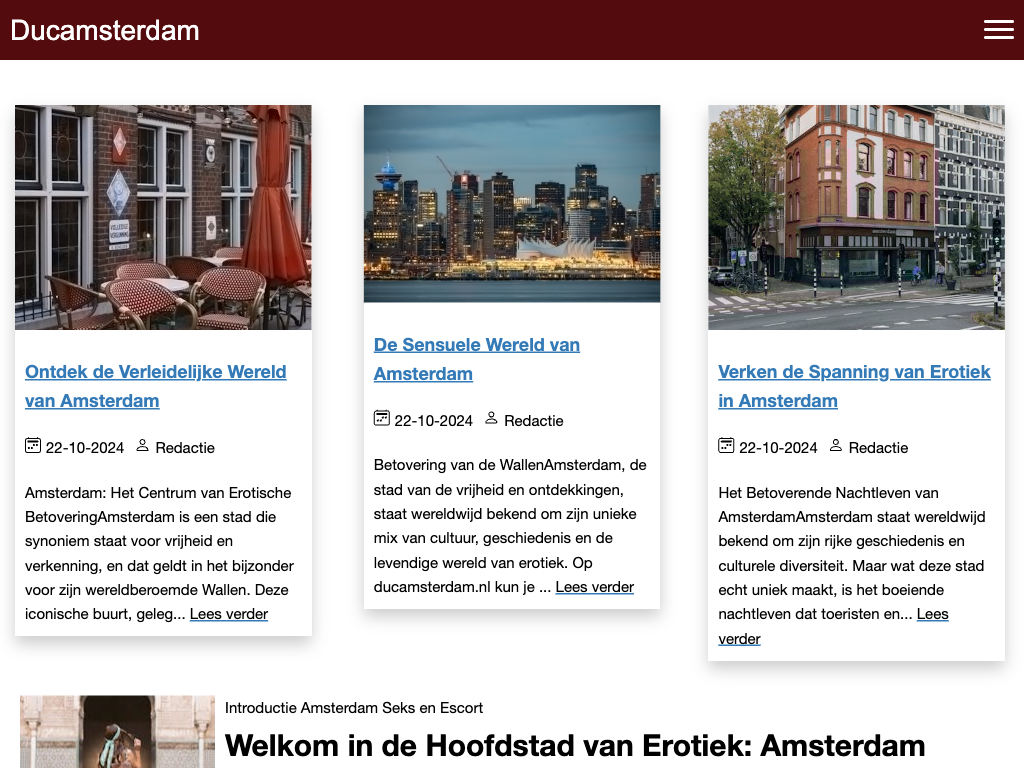Click calendar icon in De Sensuele card
The height and width of the screenshot is (768, 1024).
[x=381, y=418]
